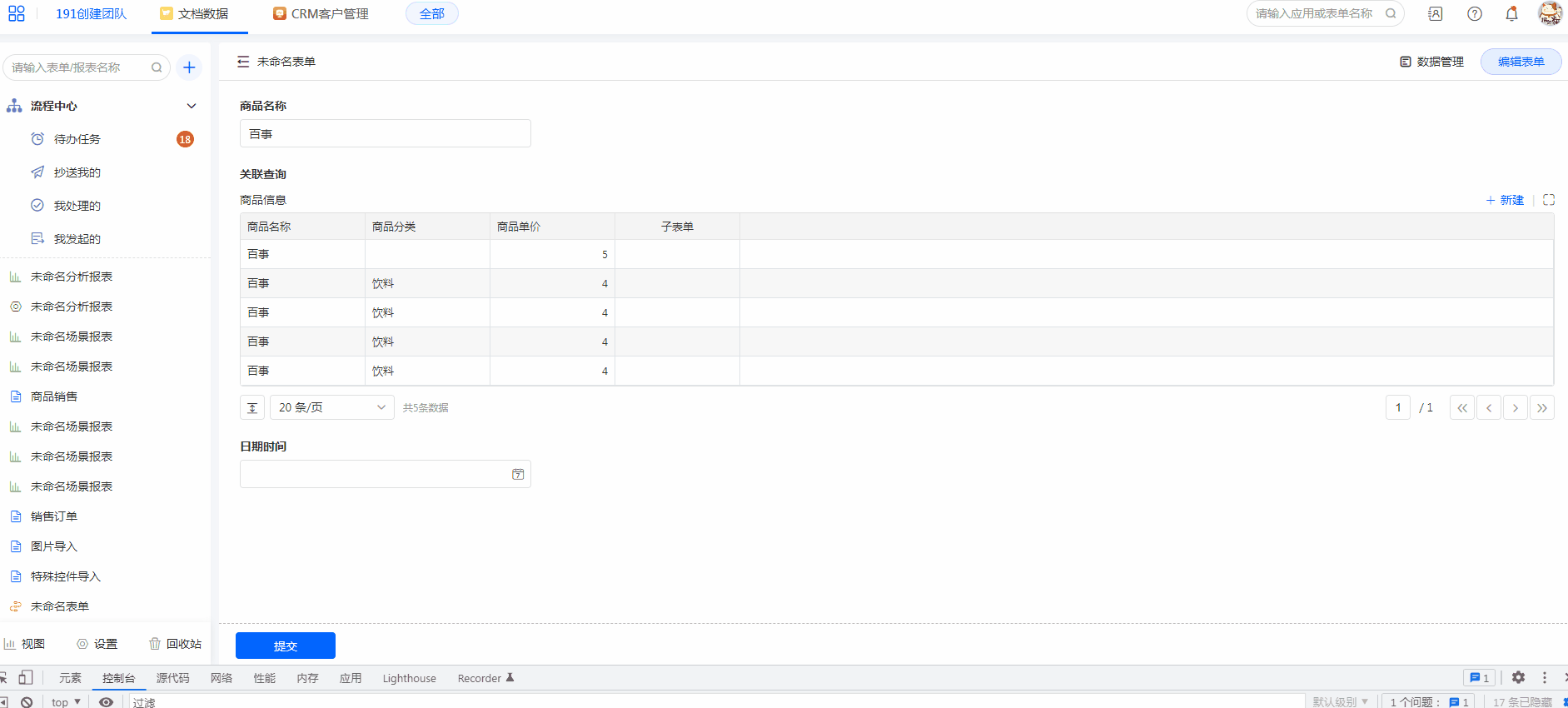Open the notification bell
The height and width of the screenshot is (708, 1568).
(1511, 14)
